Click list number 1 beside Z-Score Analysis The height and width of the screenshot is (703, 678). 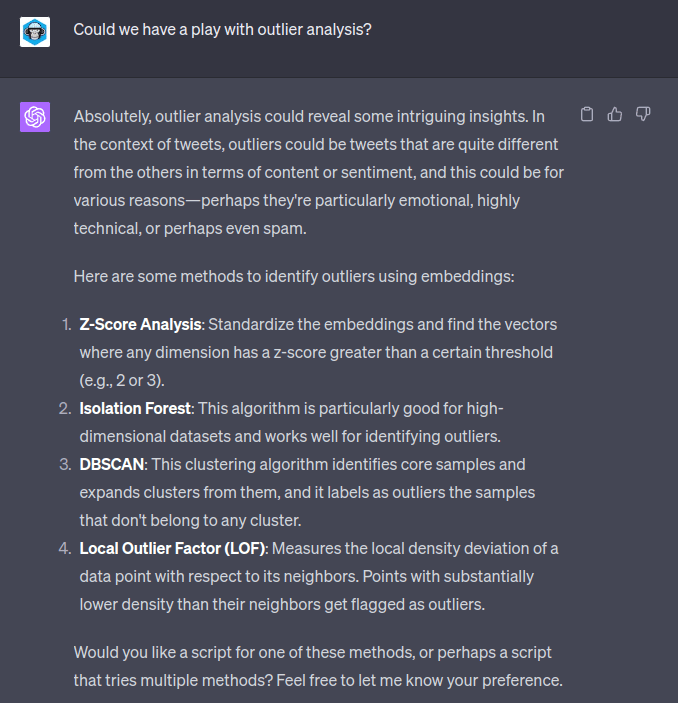pyautogui.click(x=65, y=325)
